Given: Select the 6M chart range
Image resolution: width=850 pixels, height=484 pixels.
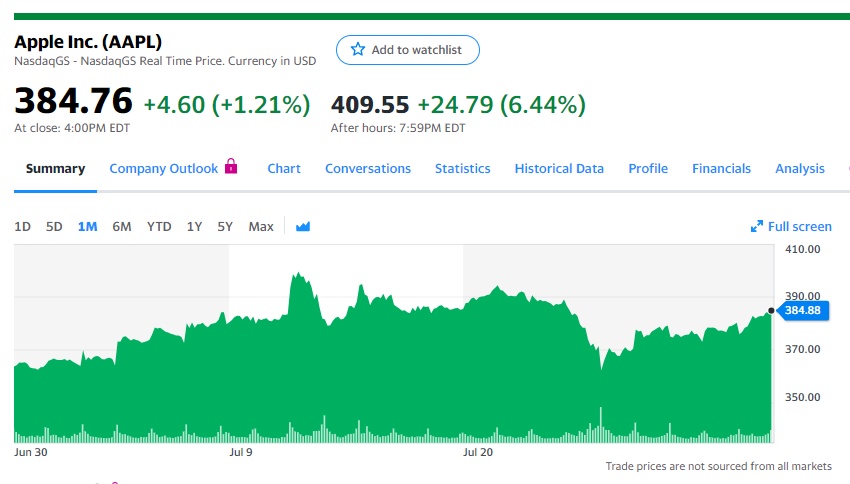Looking at the screenshot, I should tap(122, 227).
